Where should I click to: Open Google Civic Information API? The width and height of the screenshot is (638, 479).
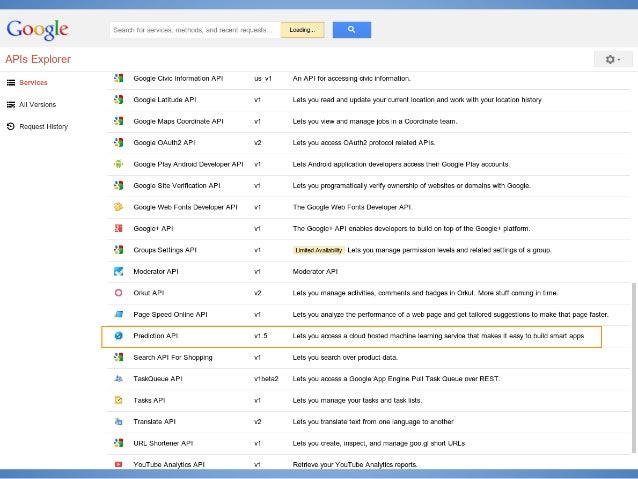tap(178, 78)
